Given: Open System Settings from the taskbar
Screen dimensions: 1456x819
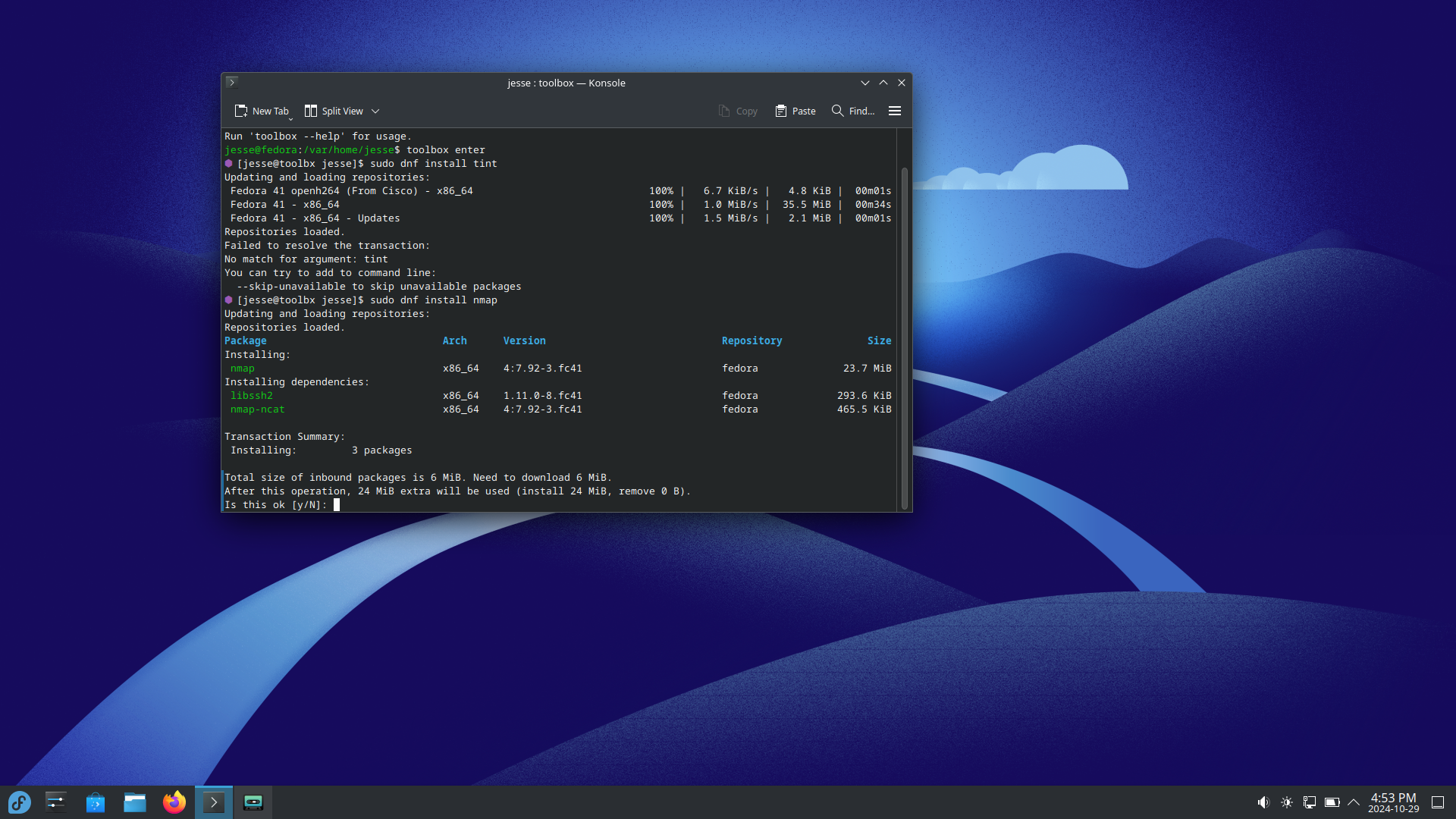Looking at the screenshot, I should point(56,802).
